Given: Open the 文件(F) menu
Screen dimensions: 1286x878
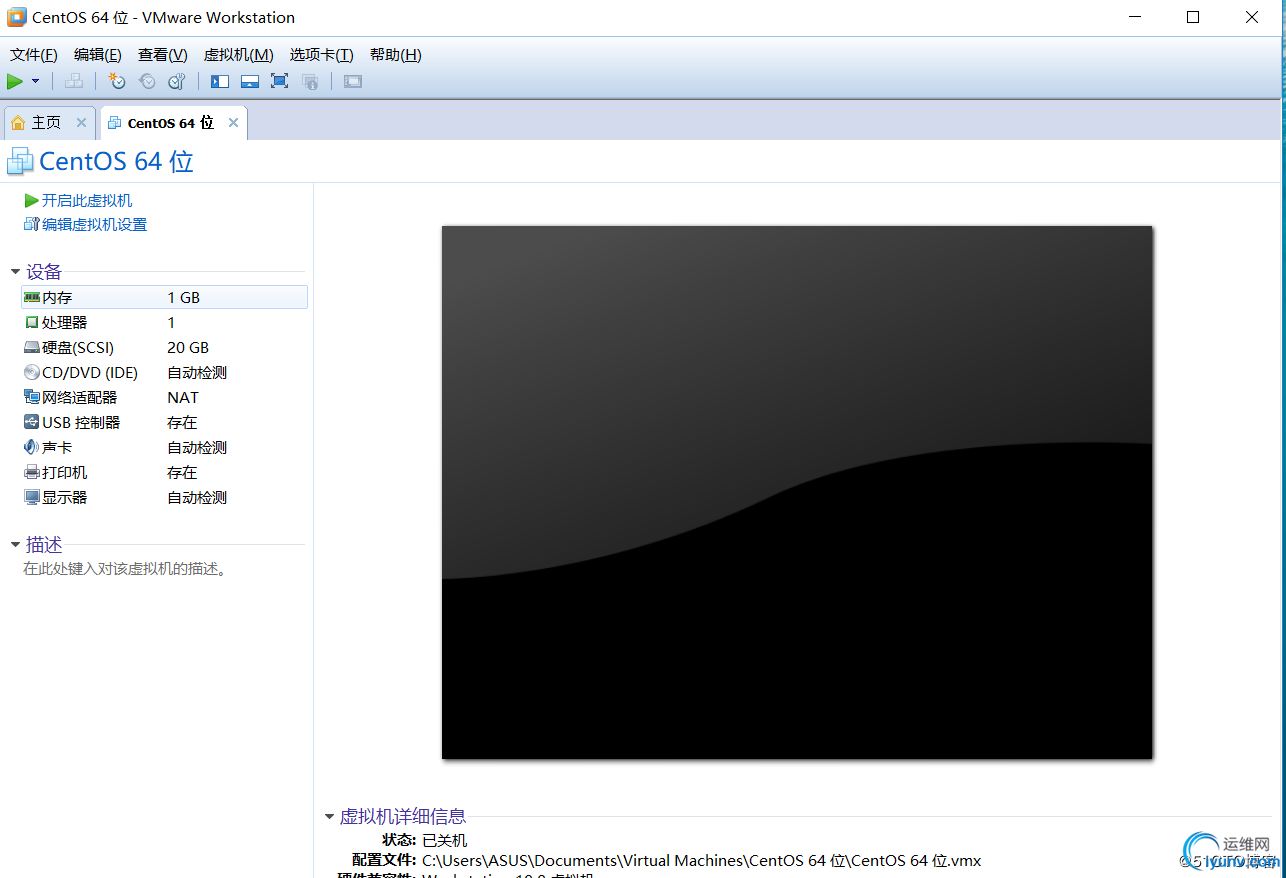Looking at the screenshot, I should pos(34,55).
